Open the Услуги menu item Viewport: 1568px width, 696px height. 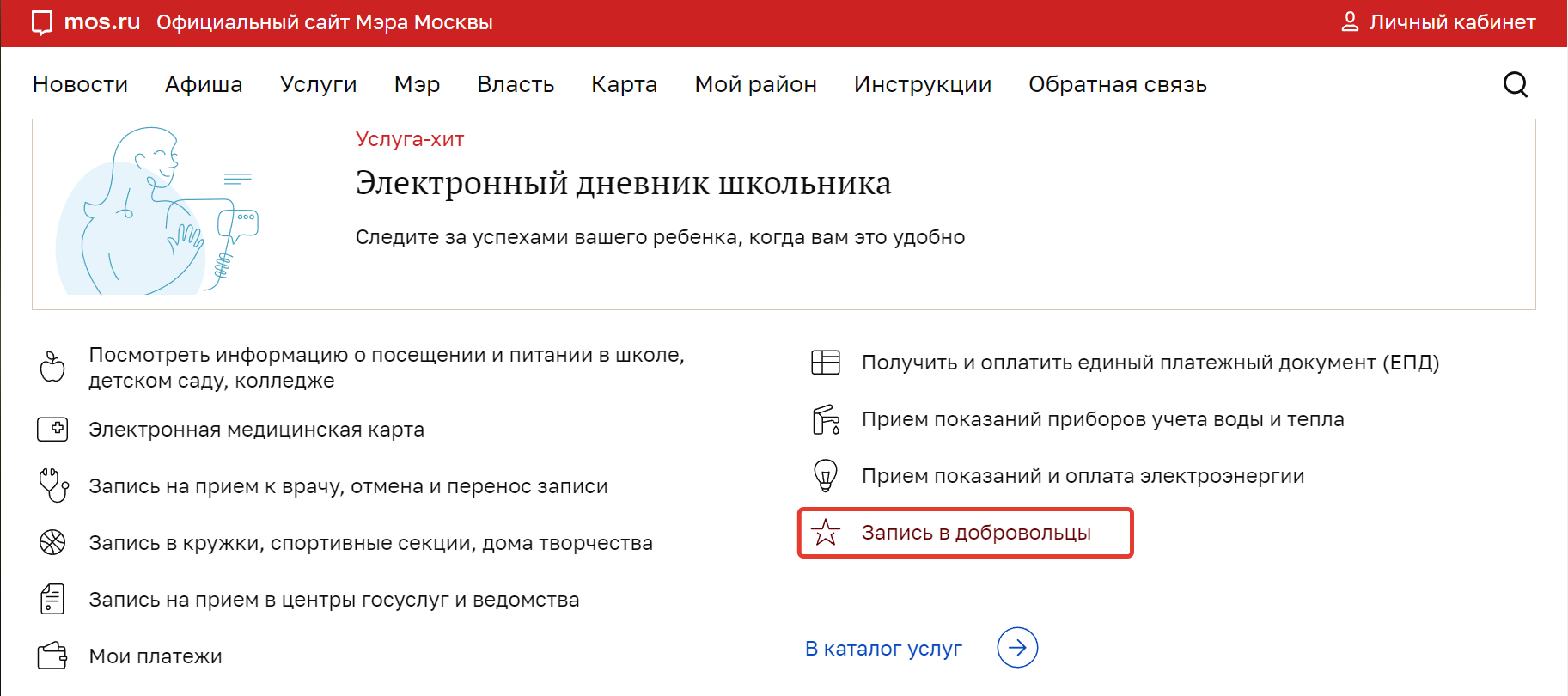(318, 84)
